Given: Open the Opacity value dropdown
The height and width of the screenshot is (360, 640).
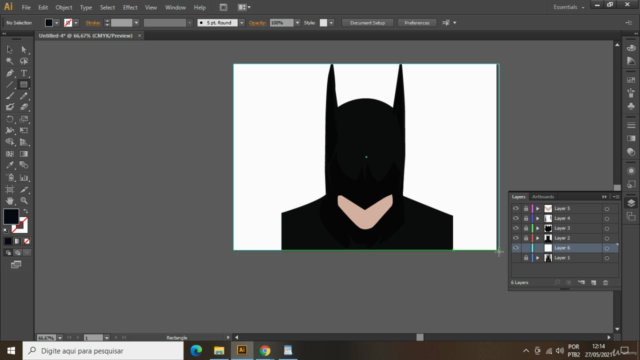Looking at the screenshot, I should click(x=297, y=23).
